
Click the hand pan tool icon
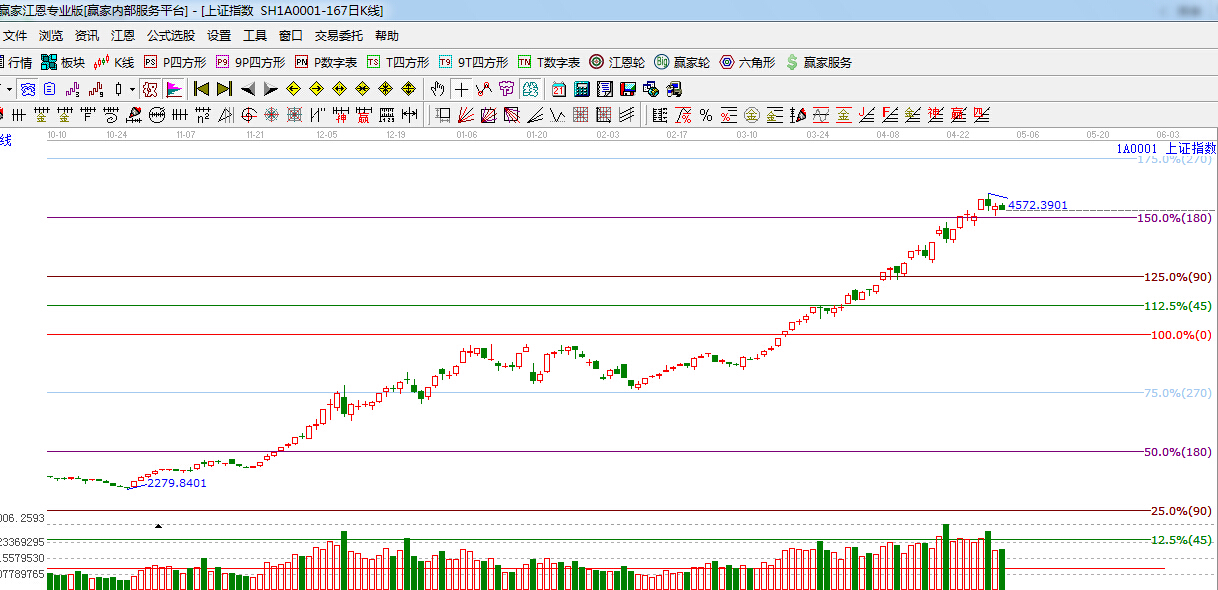[x=438, y=89]
